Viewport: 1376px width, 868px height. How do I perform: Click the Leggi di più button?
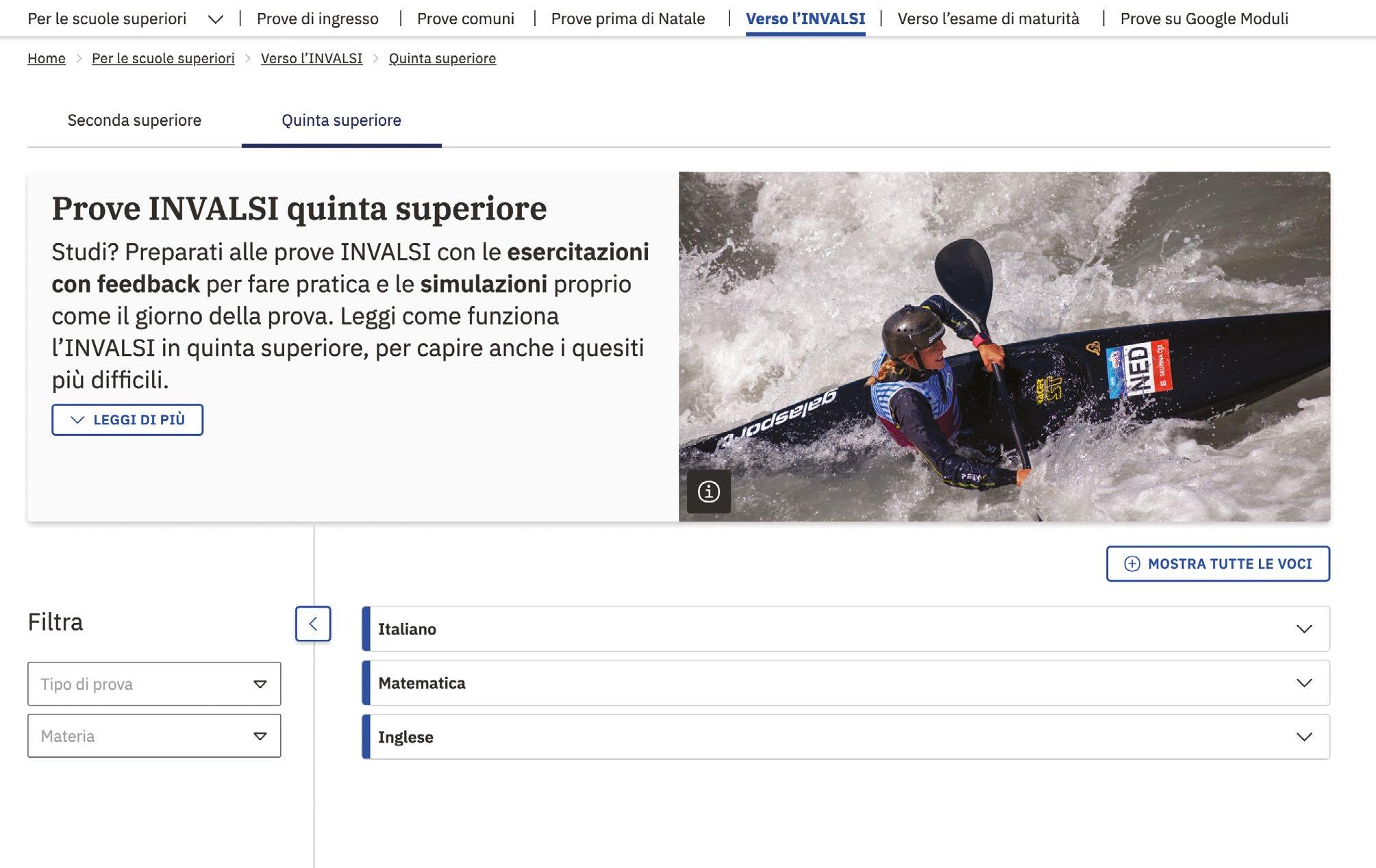tap(127, 420)
